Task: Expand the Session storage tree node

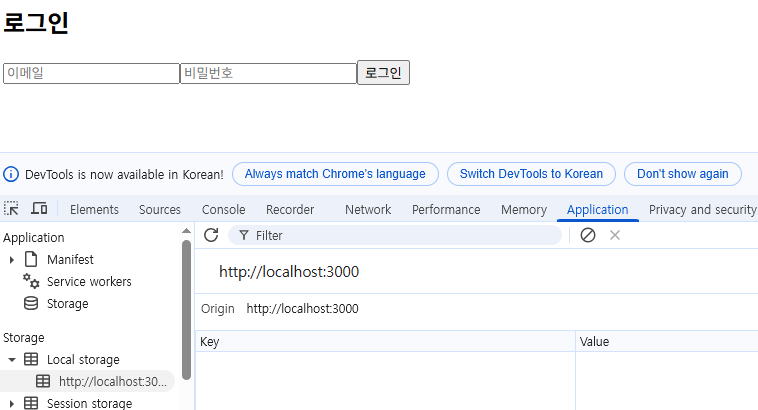Action: (x=12, y=403)
